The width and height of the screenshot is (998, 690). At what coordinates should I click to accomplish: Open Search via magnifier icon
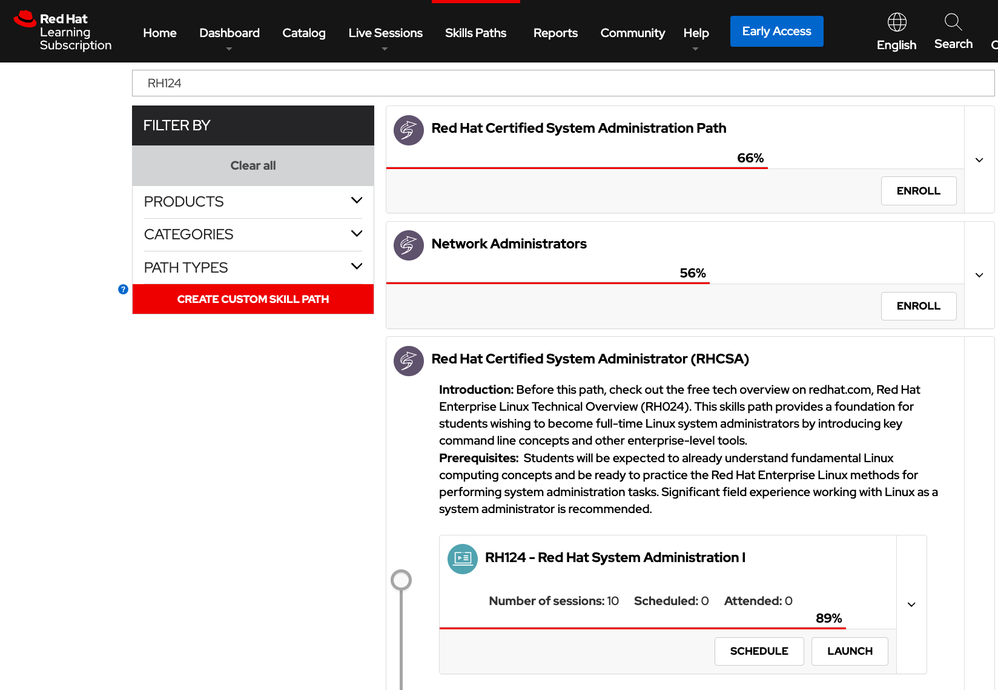click(x=953, y=22)
